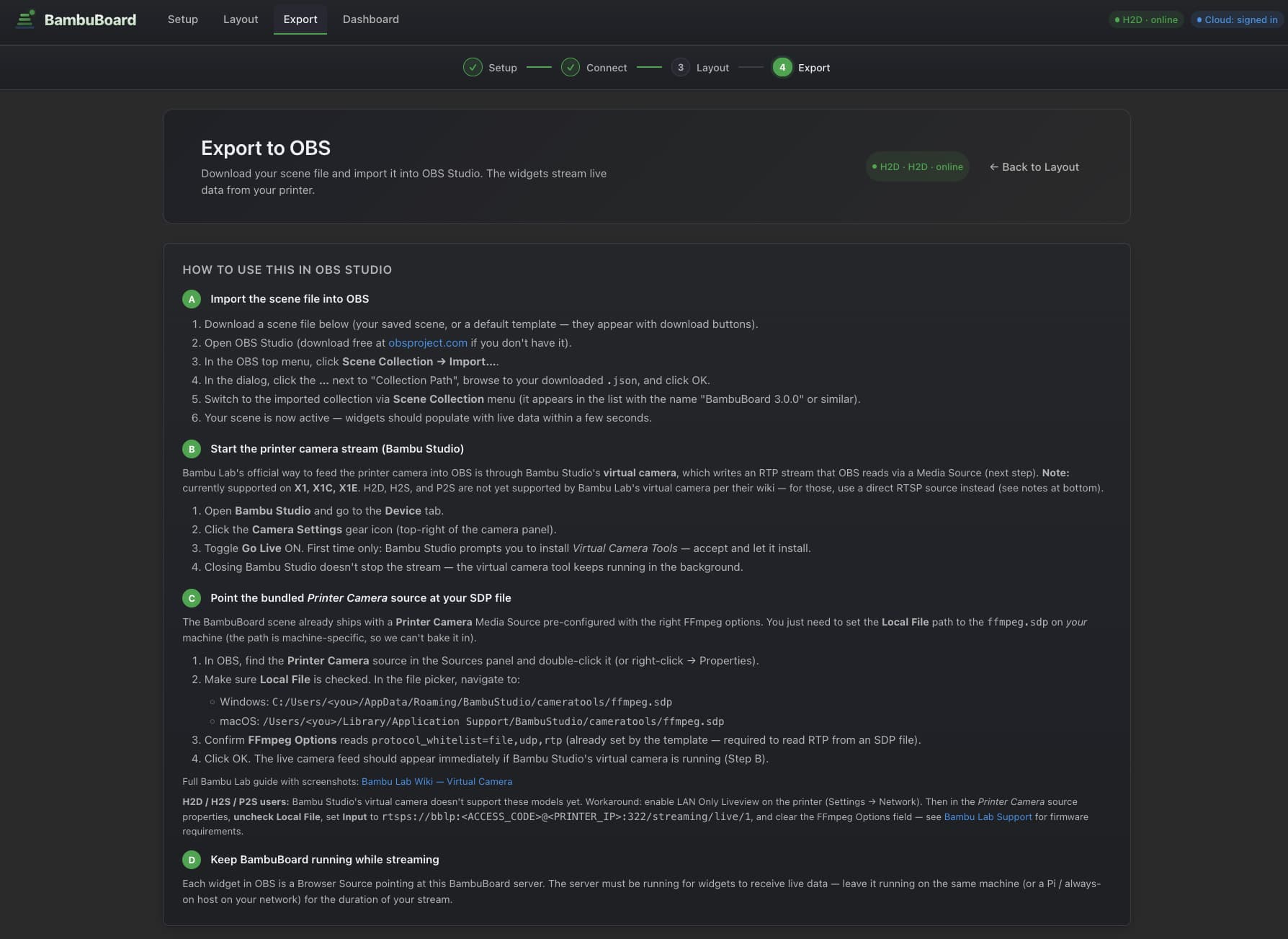This screenshot has height=939, width=1288.
Task: Click the Connect step checkmark icon
Action: 571,68
